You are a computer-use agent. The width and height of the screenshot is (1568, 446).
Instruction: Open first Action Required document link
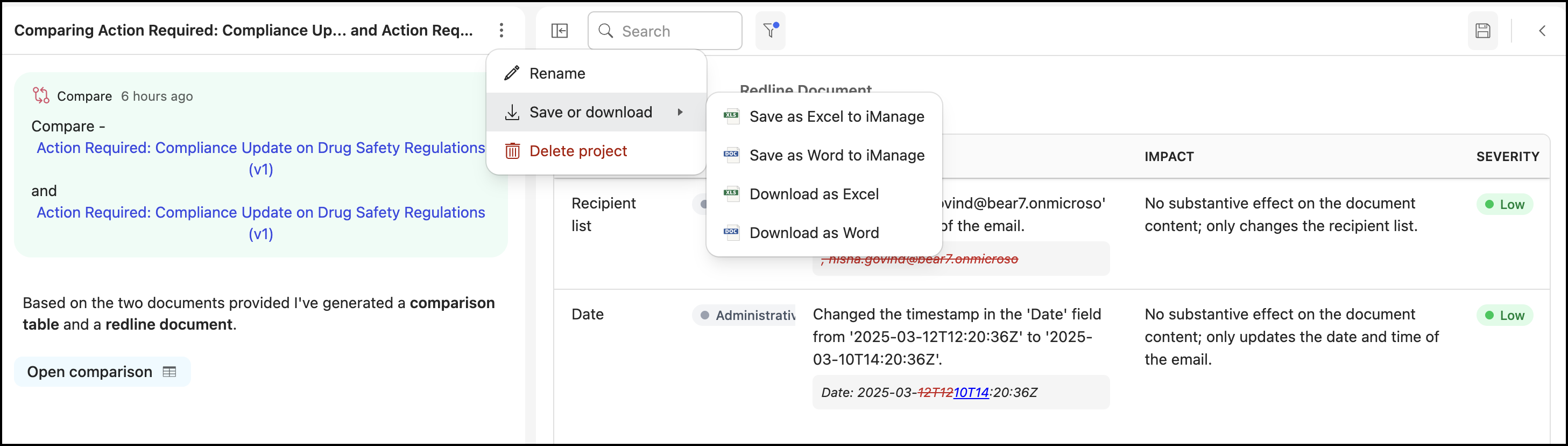coord(260,158)
